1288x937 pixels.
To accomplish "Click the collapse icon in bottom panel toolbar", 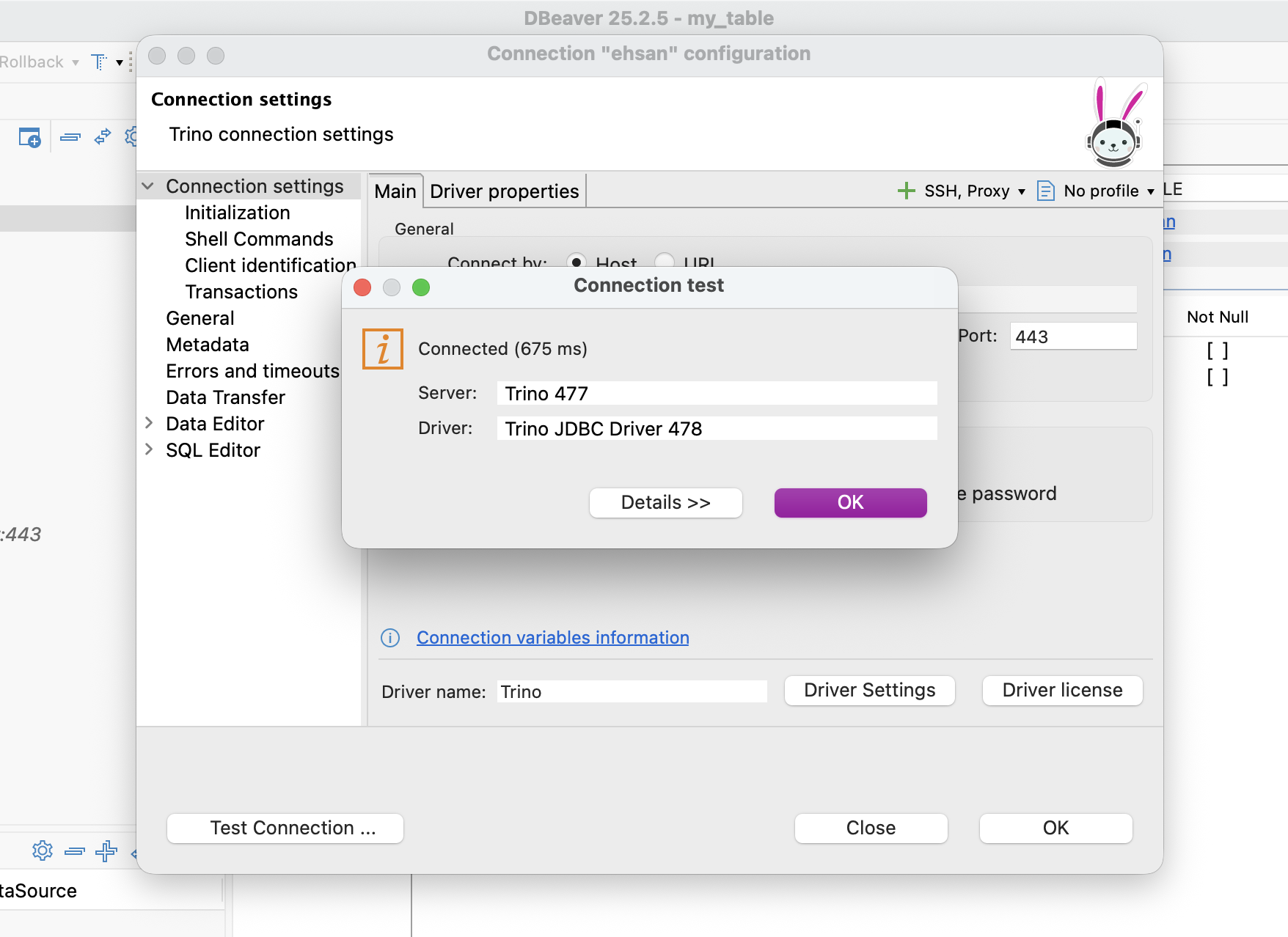I will pos(75,850).
